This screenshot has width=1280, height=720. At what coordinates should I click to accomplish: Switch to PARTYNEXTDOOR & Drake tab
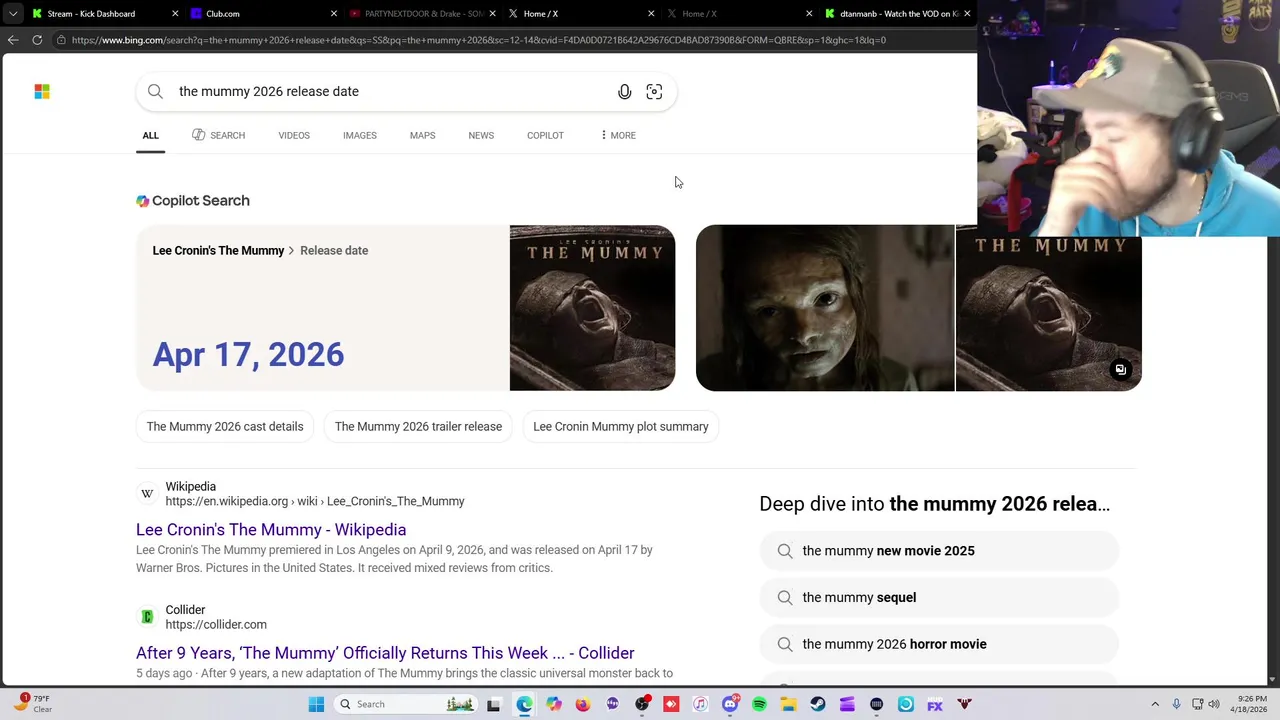click(422, 14)
